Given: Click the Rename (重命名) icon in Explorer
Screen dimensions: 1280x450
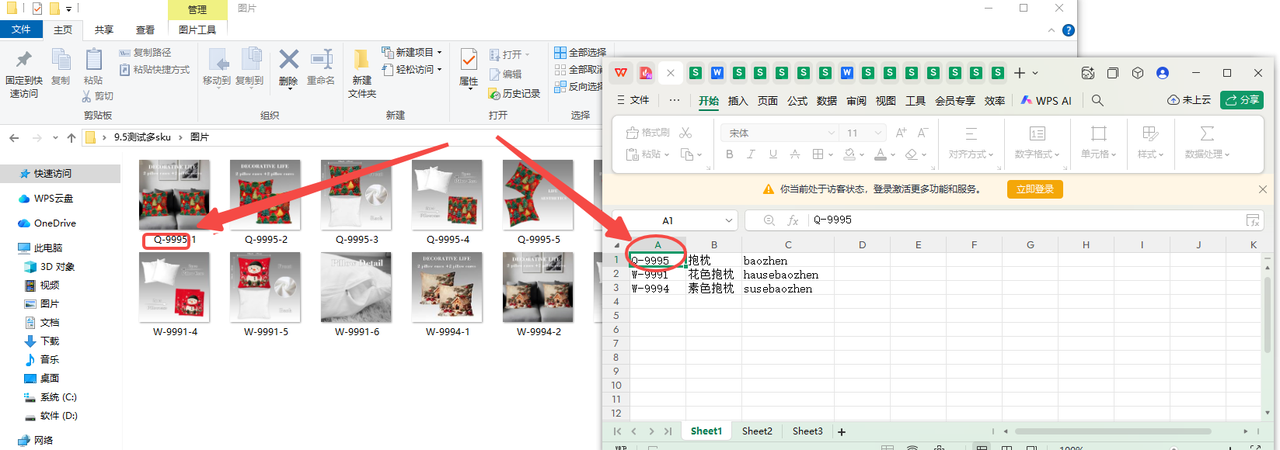Looking at the screenshot, I should tap(321, 60).
